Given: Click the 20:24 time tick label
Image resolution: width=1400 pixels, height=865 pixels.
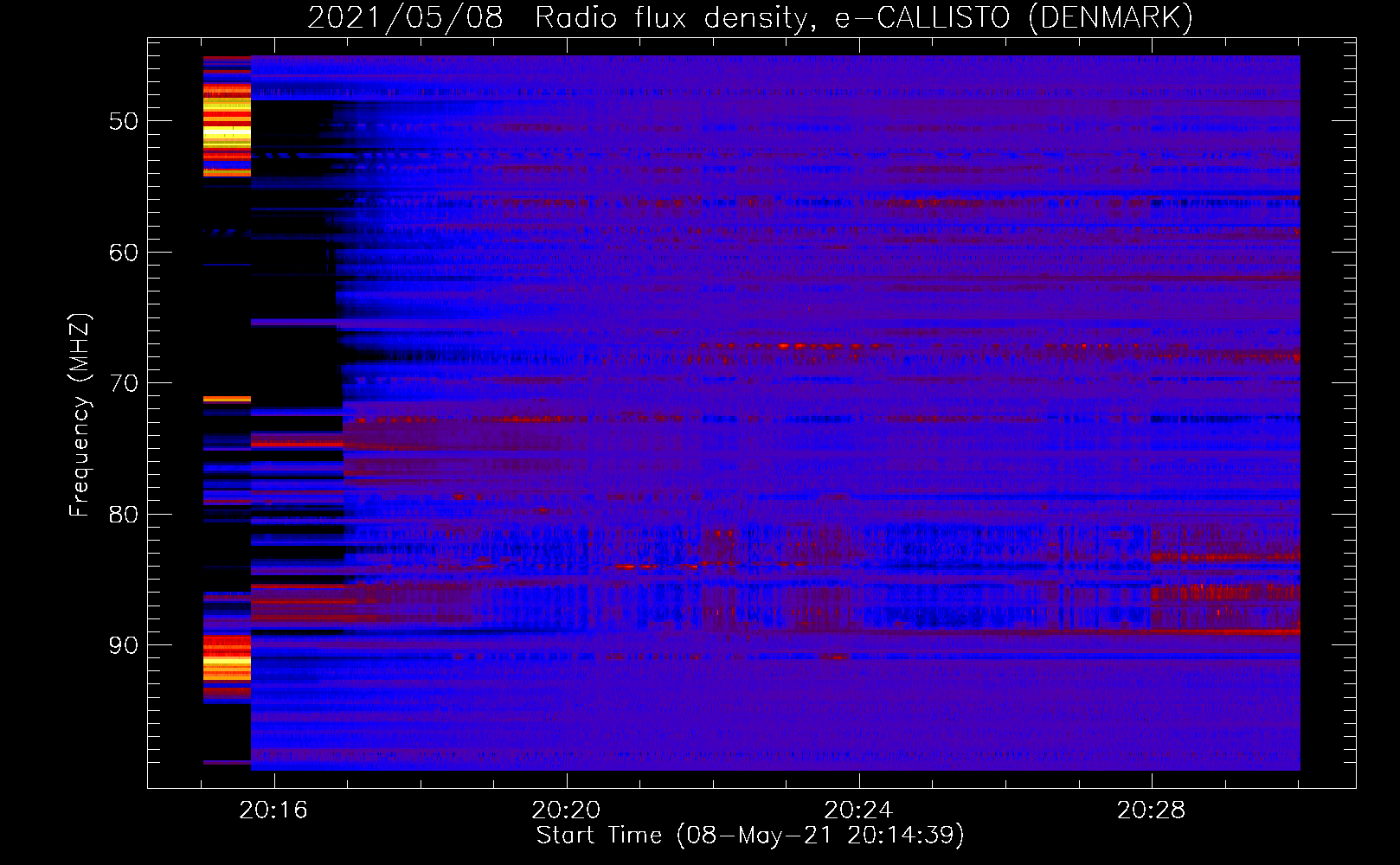Looking at the screenshot, I should 858,811.
